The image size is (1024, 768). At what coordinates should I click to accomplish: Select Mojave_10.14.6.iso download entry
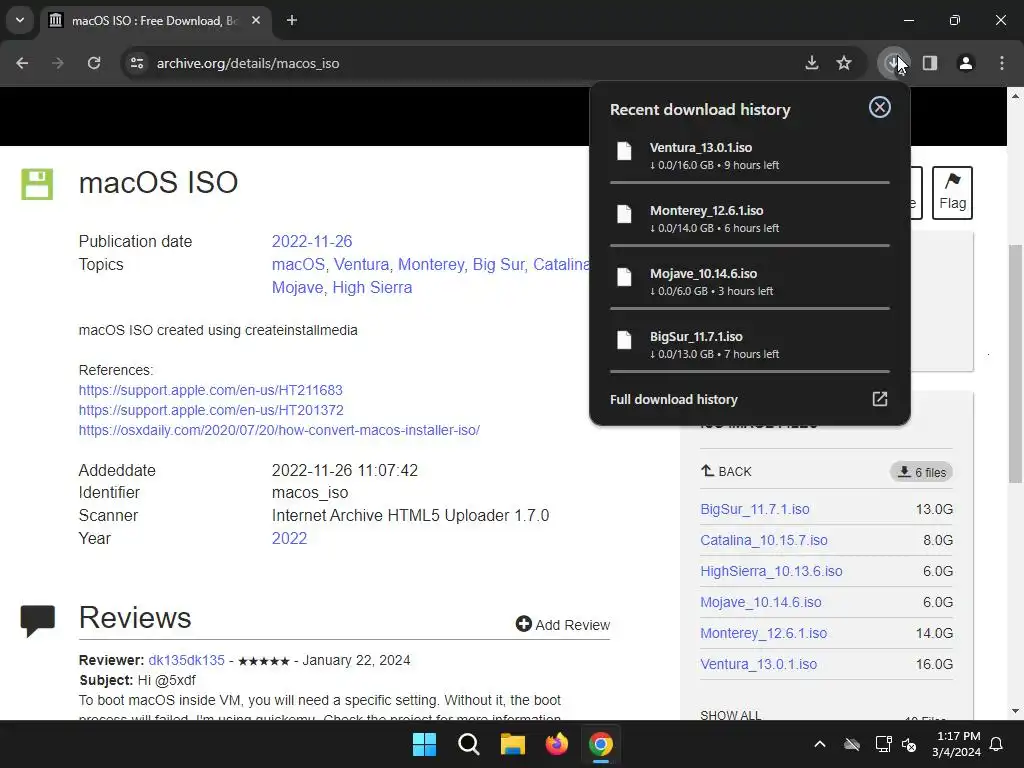click(x=750, y=281)
